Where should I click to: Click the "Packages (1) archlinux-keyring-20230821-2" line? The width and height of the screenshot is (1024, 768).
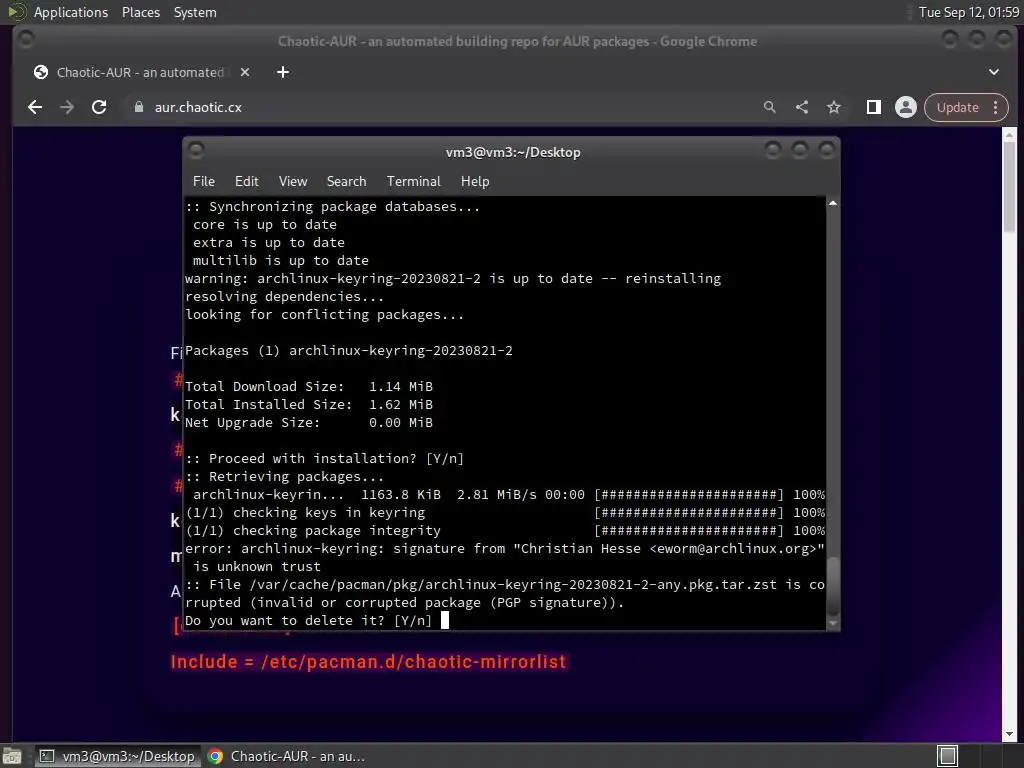pos(349,351)
